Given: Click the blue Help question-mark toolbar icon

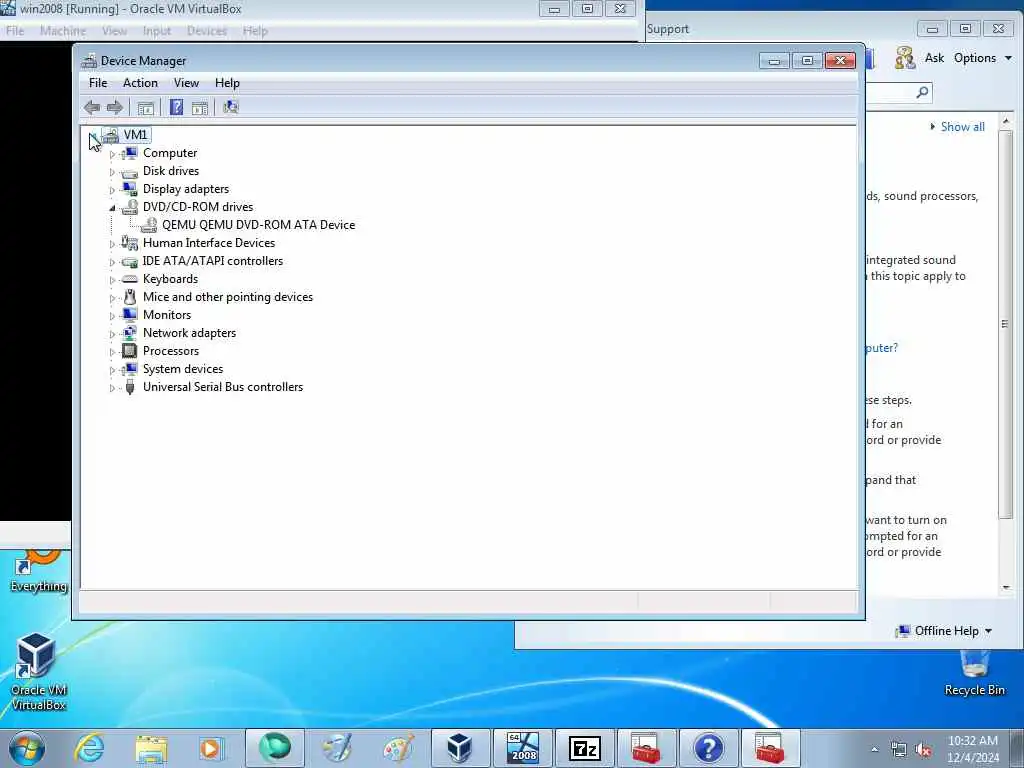Looking at the screenshot, I should (176, 107).
